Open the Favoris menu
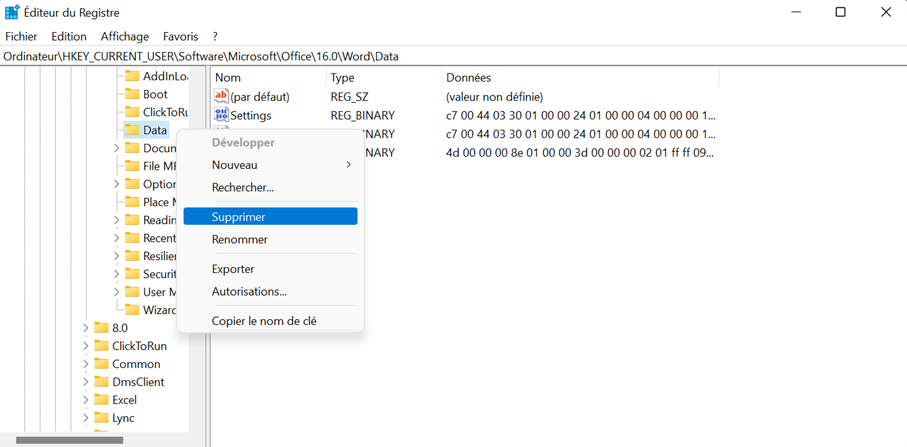 tap(180, 36)
